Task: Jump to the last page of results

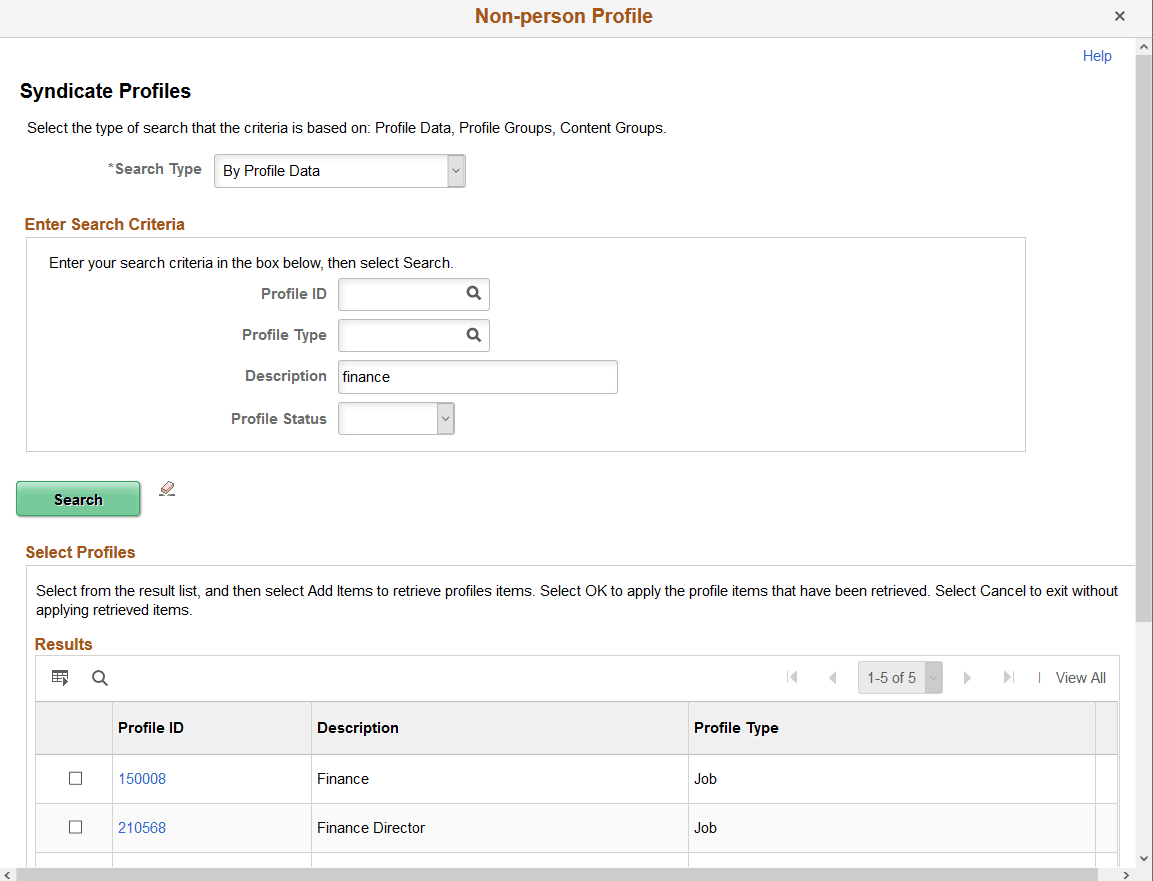Action: (x=1009, y=677)
